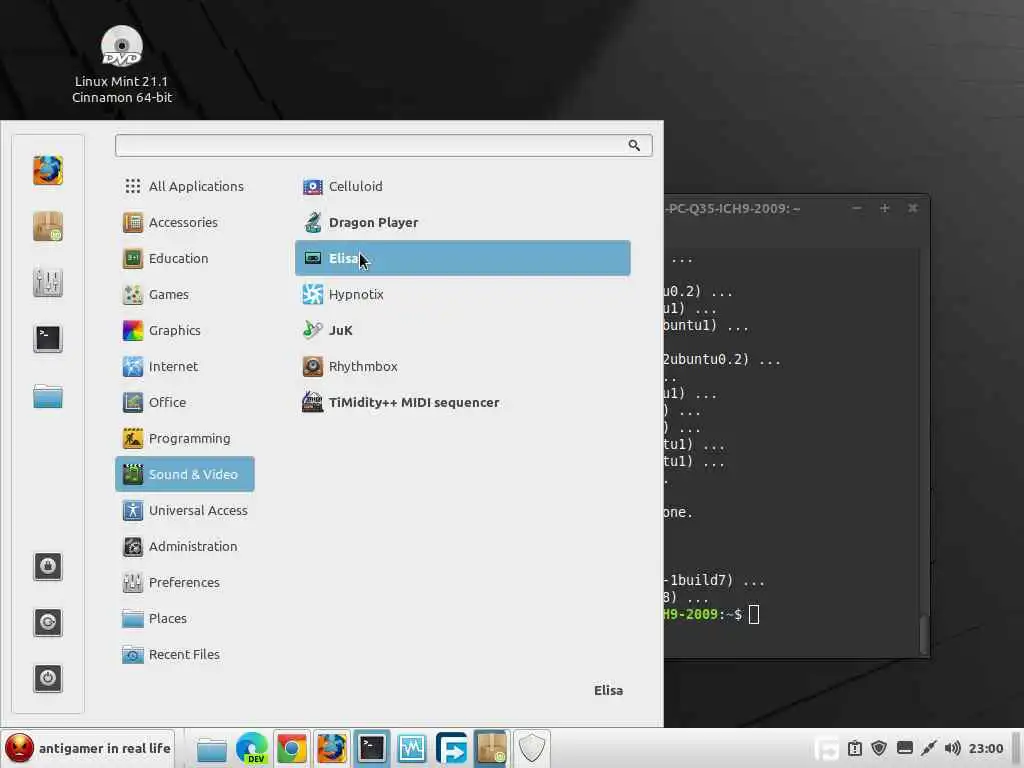Click the Lock Screen icon in sidebar

(48, 566)
